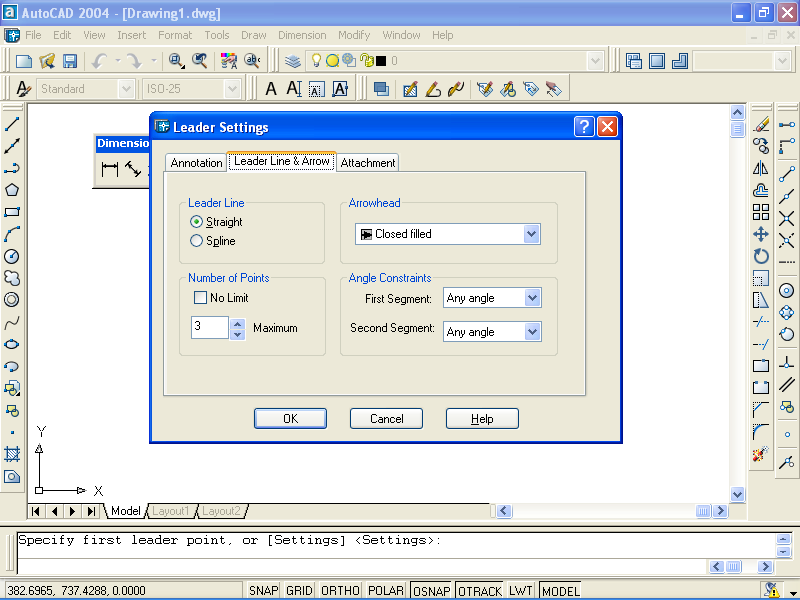Click the Multiline Text A icon

point(271,89)
